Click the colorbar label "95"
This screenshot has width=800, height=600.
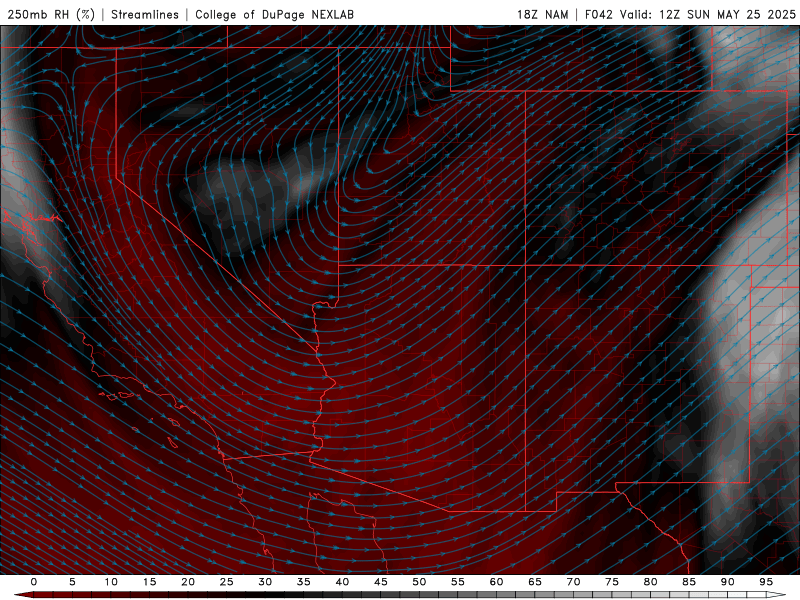pos(766,582)
